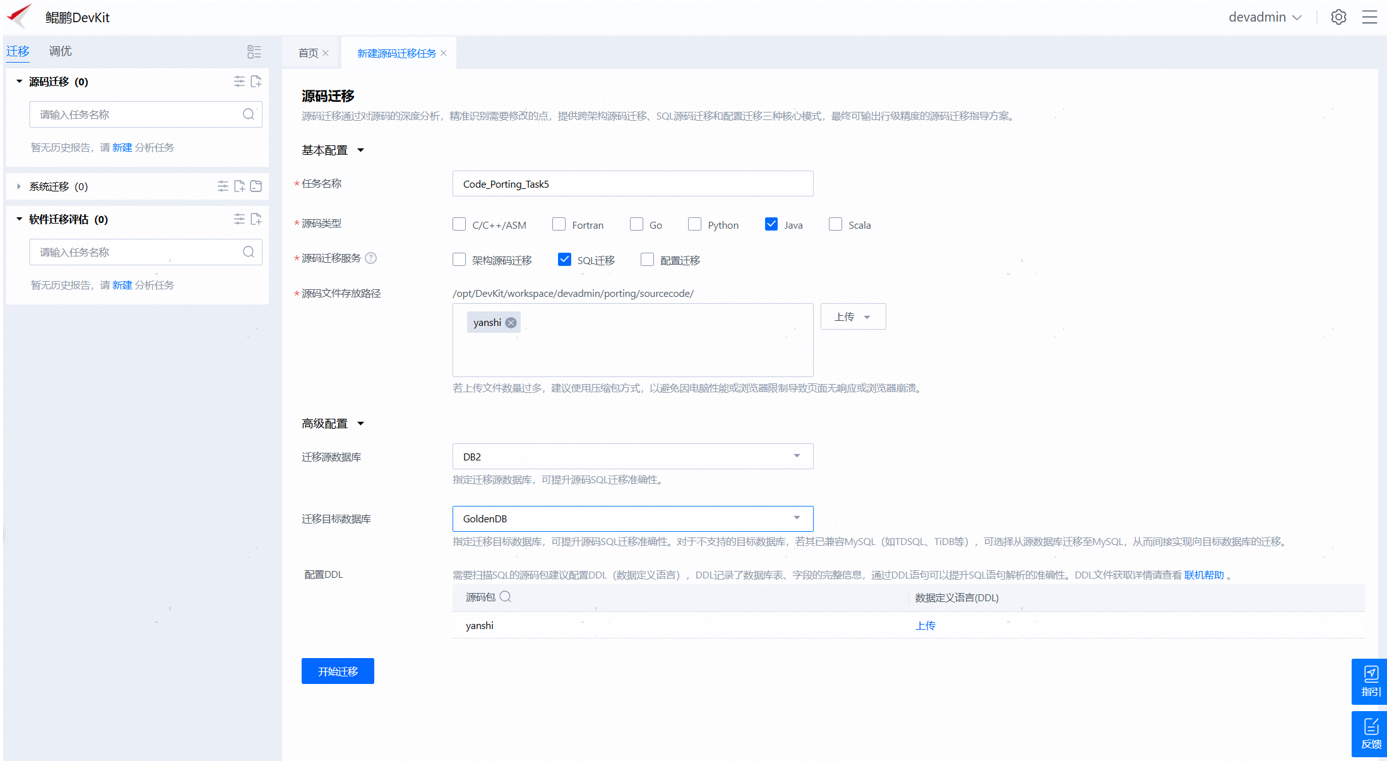This screenshot has height=763, width=1387.
Task: Open the settings gear in top bar
Action: (x=1338, y=17)
